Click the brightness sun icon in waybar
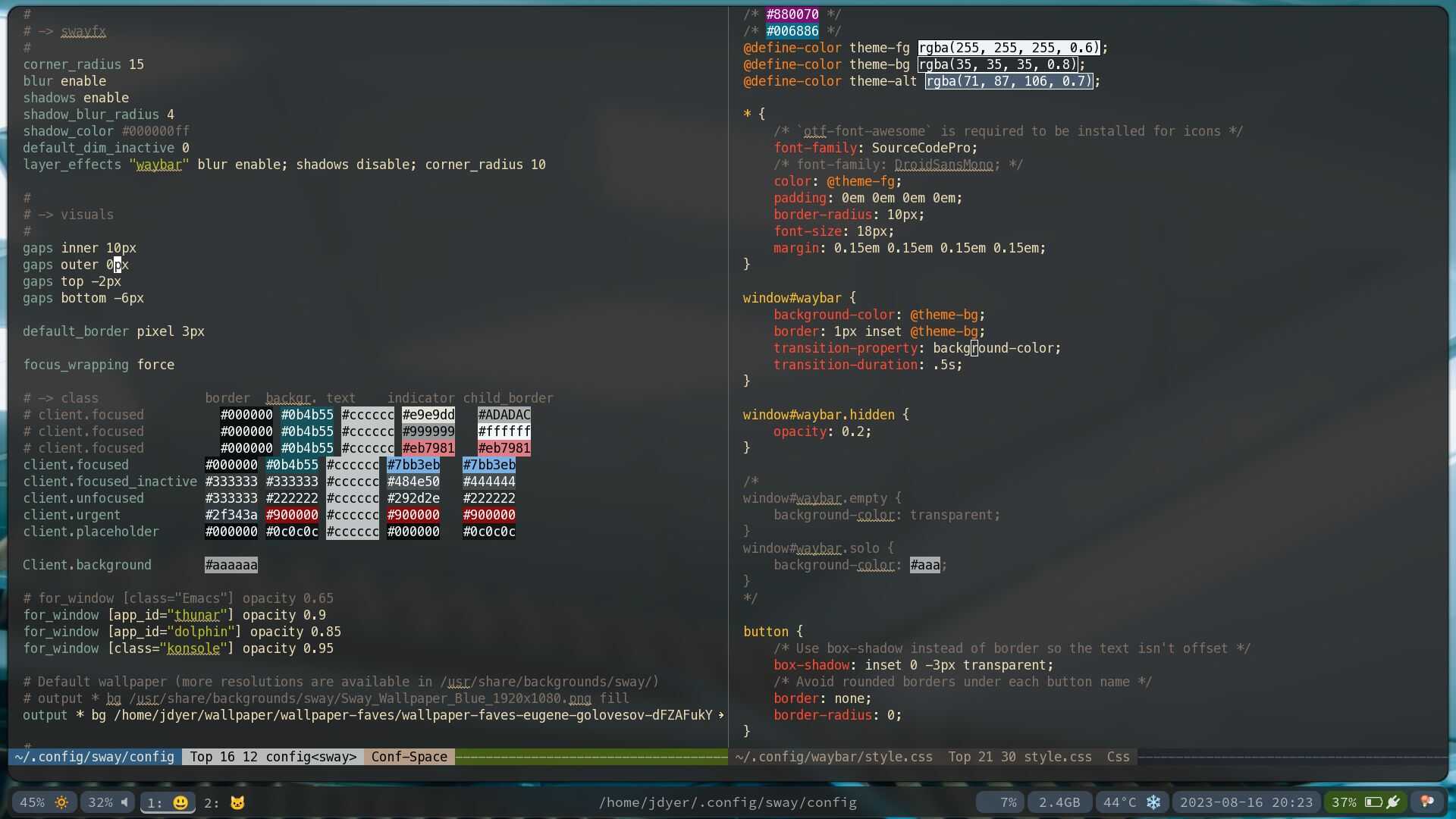 61,802
